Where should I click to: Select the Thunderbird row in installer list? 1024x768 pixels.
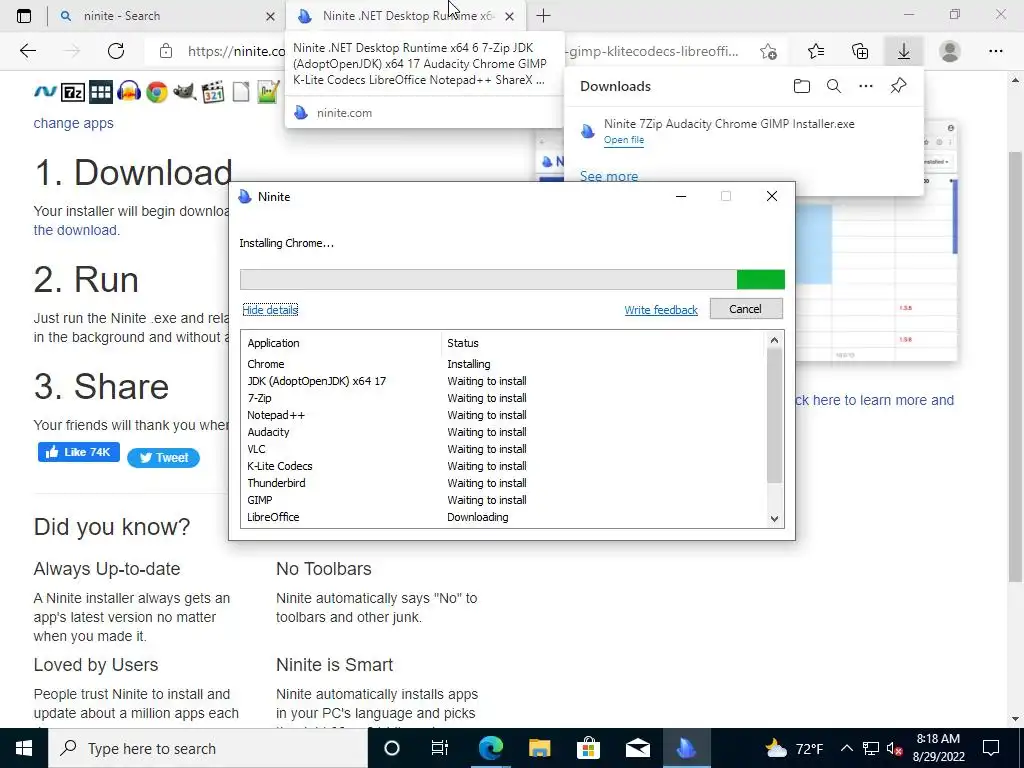click(x=503, y=483)
